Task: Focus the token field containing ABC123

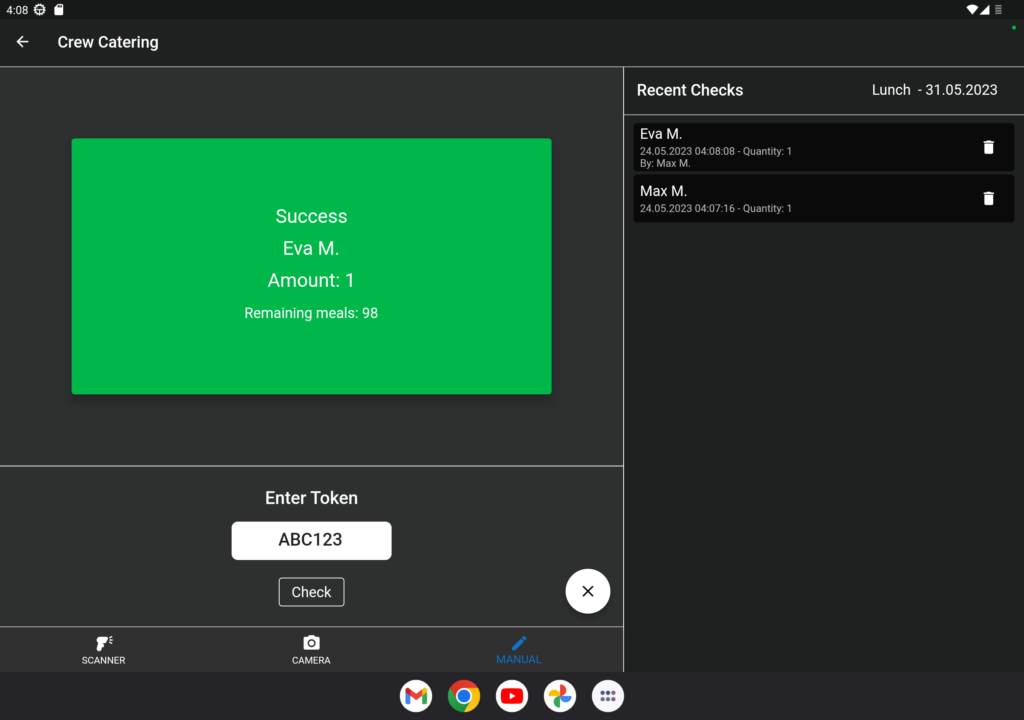Action: point(312,540)
